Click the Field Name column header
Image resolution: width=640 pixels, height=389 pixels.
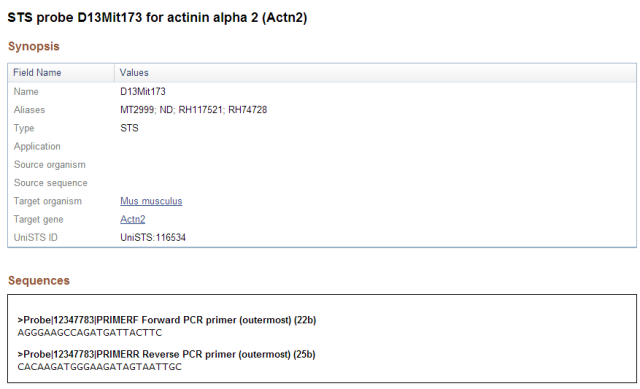[x=37, y=73]
